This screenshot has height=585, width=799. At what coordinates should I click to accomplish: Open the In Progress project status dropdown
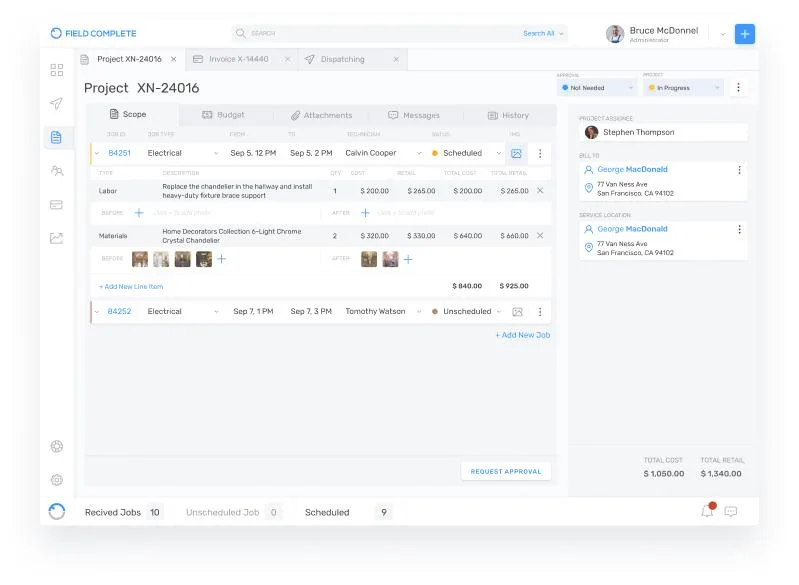point(683,88)
